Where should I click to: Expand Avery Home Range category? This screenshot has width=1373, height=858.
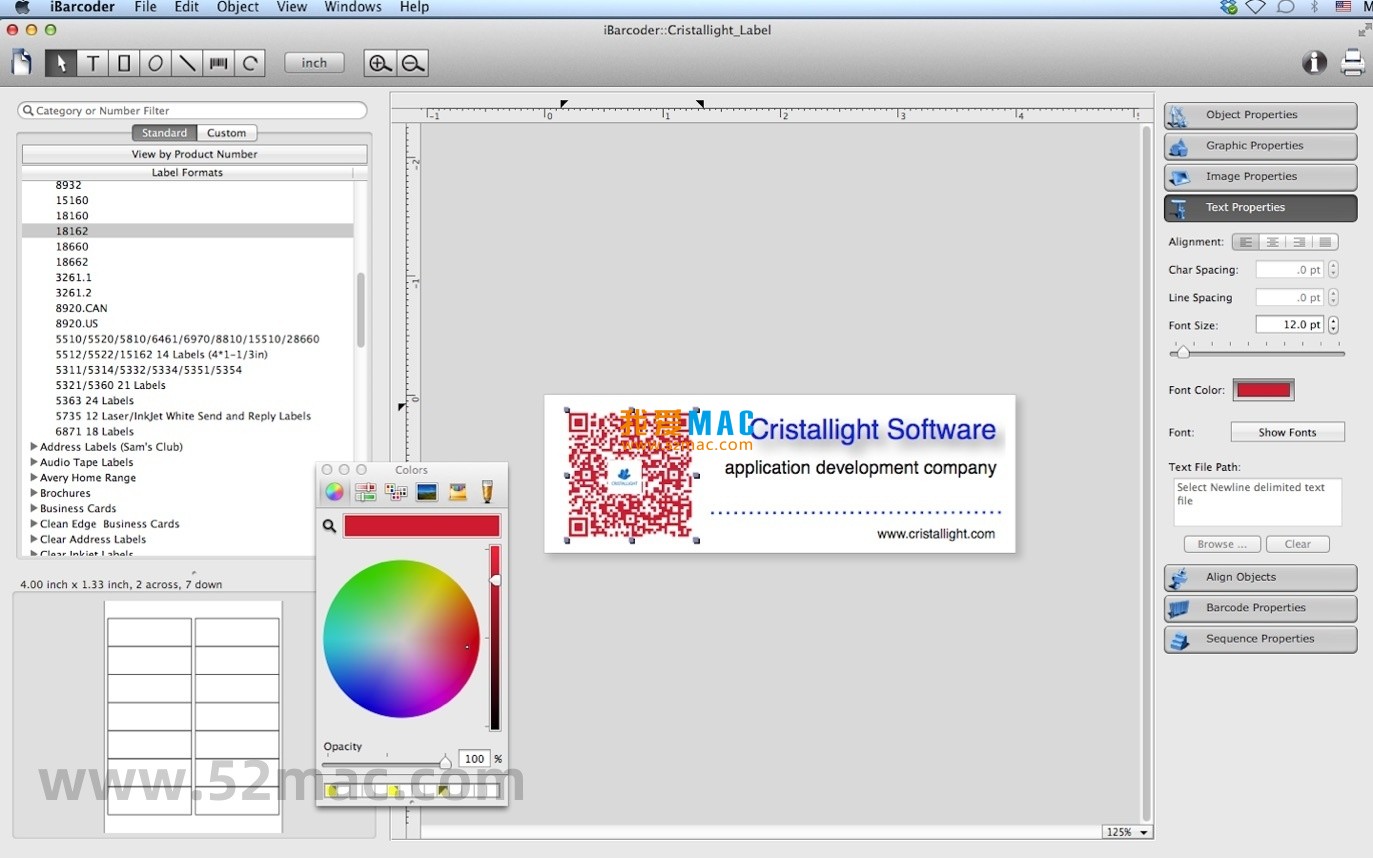click(x=34, y=478)
